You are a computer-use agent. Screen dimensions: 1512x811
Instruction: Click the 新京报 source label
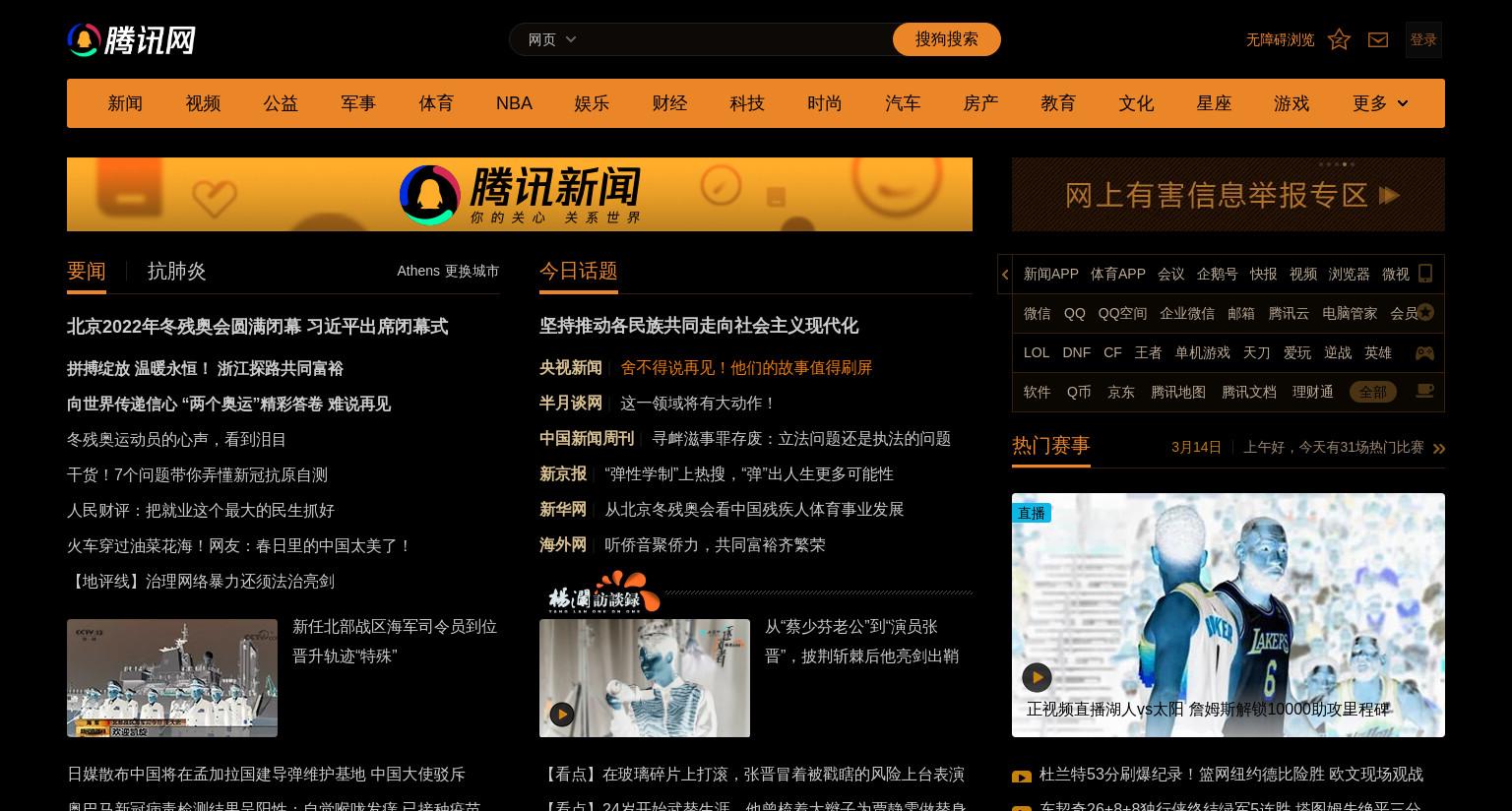tap(563, 473)
